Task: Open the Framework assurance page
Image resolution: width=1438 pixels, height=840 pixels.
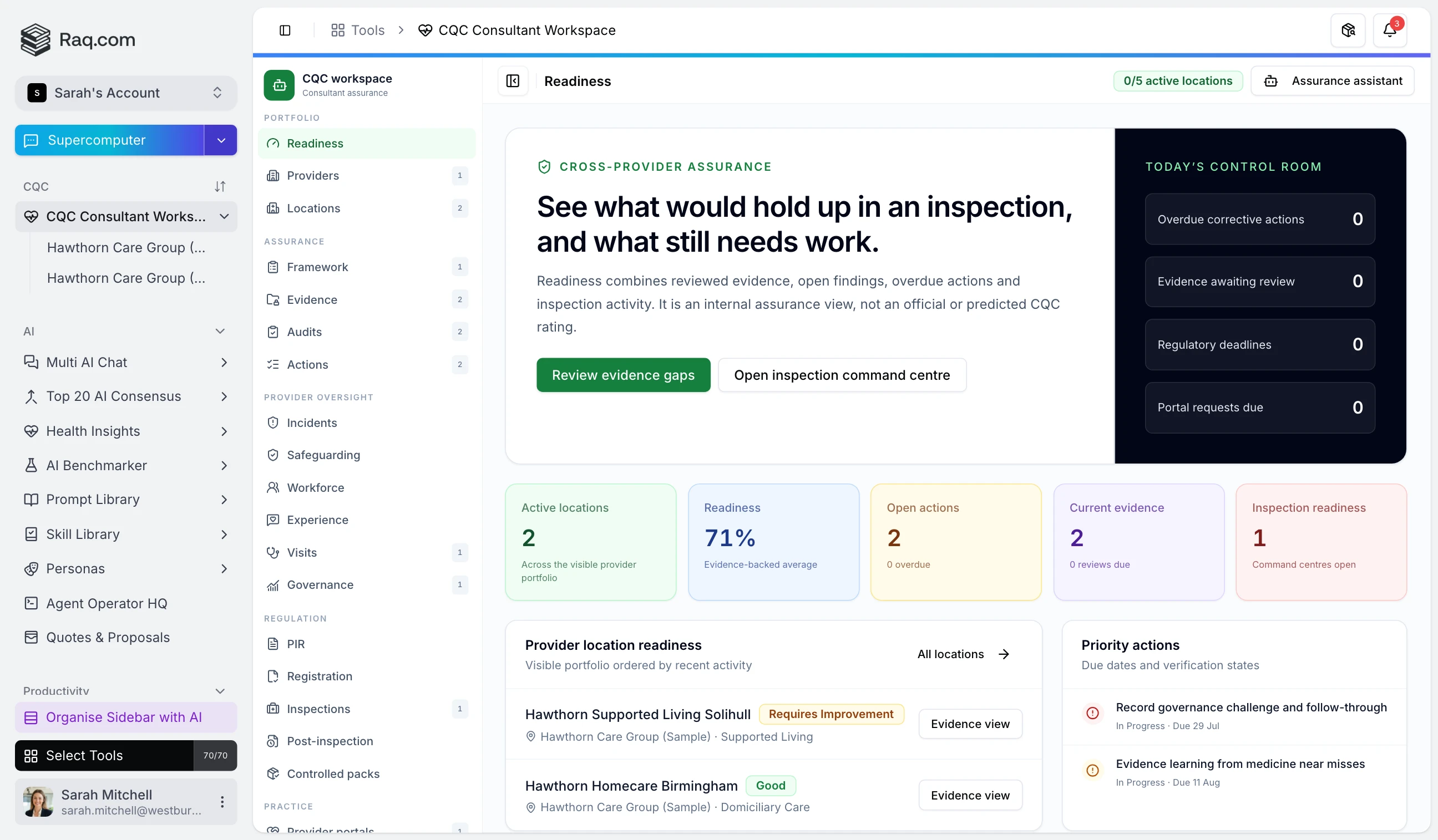Action: 366,267
